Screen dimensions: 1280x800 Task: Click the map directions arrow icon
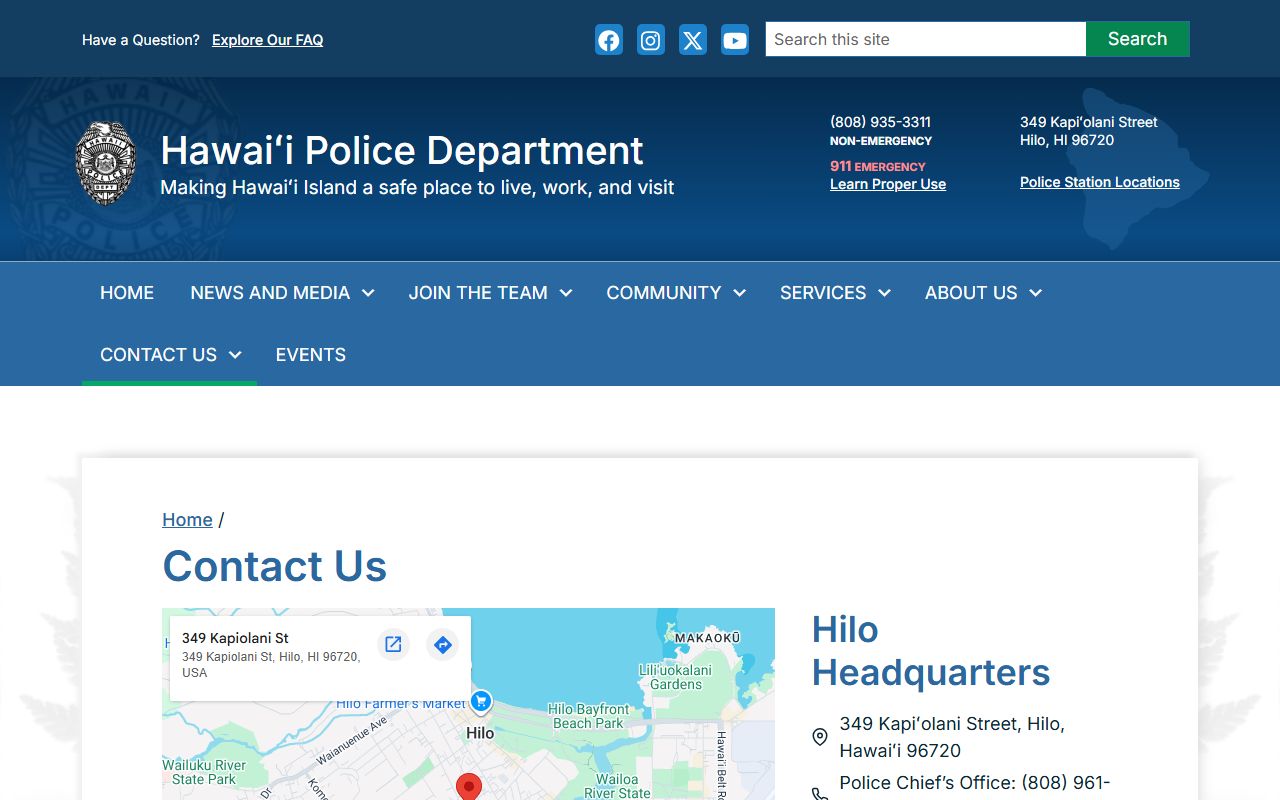coord(443,645)
